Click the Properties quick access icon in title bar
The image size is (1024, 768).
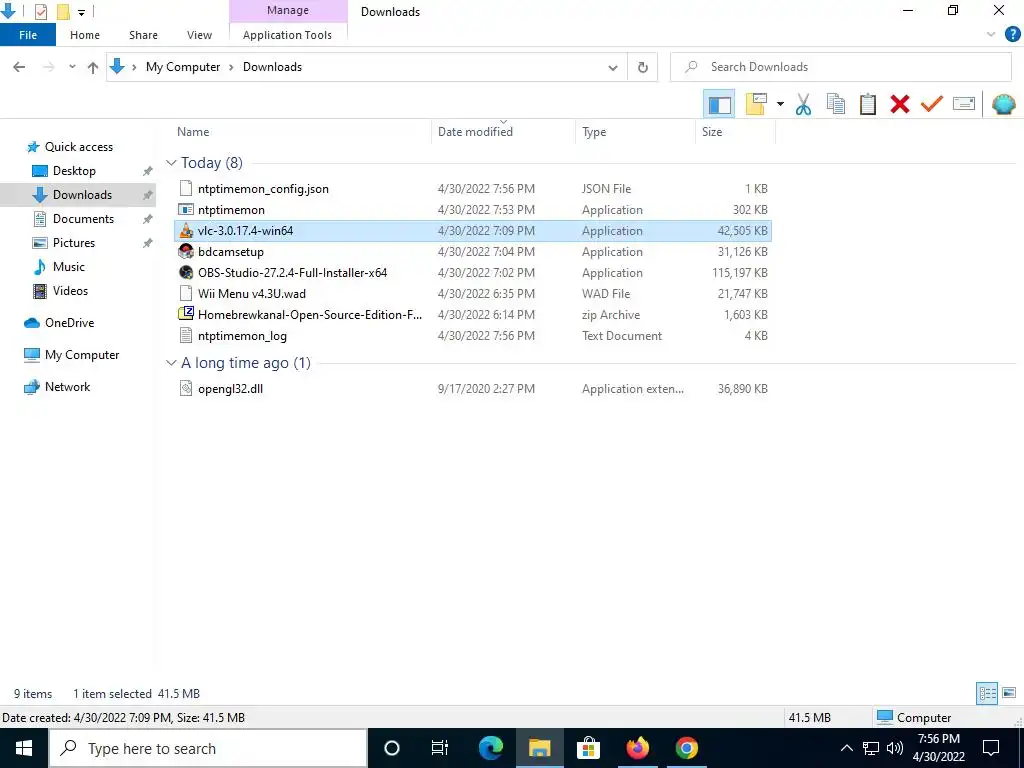(40, 12)
